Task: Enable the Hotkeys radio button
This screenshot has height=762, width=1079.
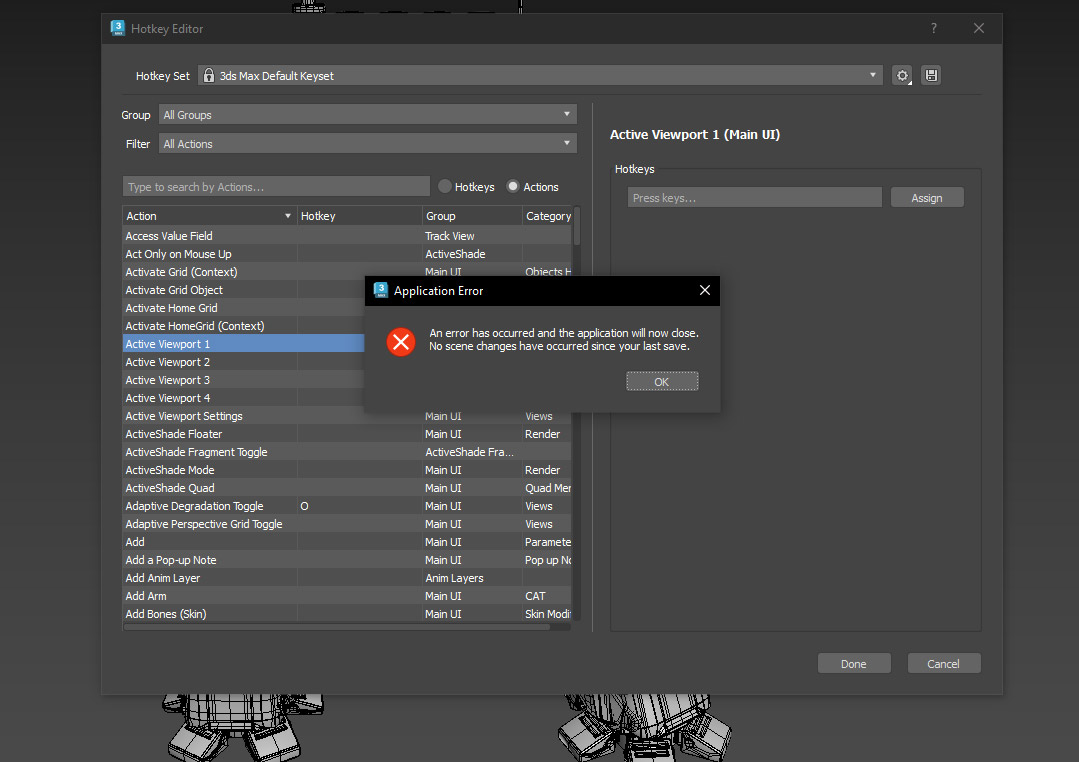Action: (443, 186)
